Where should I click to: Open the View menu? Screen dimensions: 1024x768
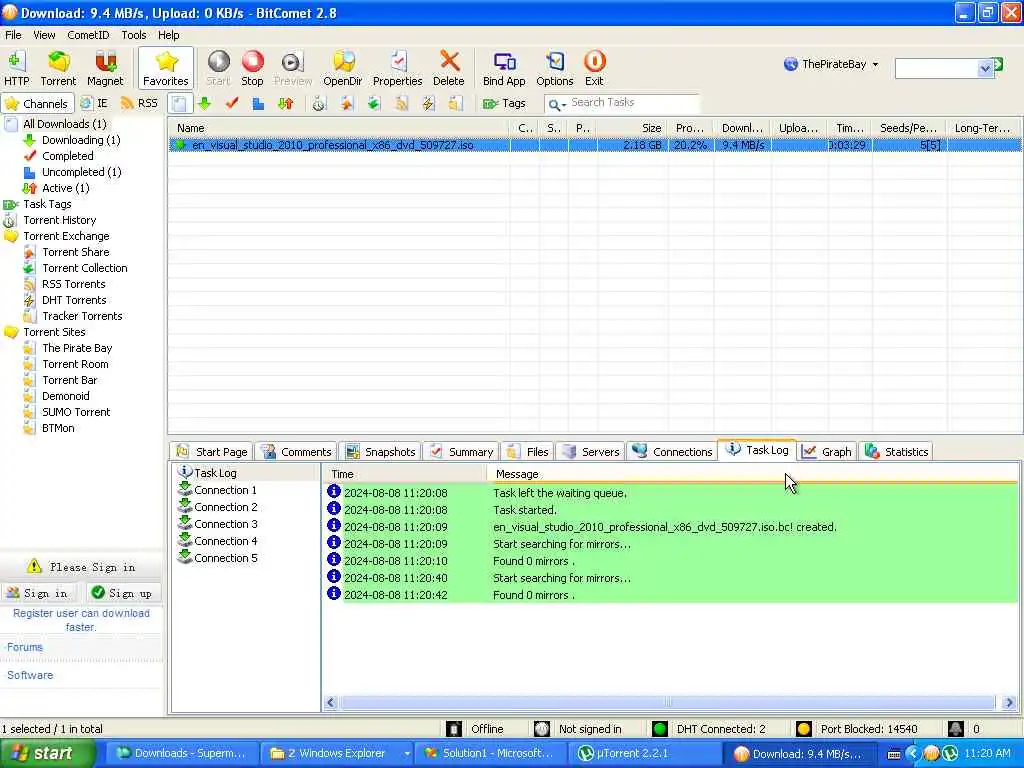click(x=44, y=35)
